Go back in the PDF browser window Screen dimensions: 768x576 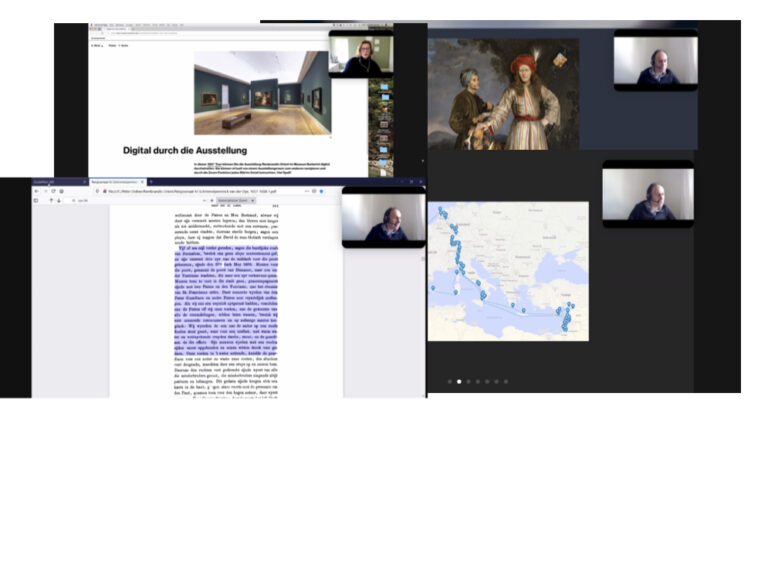(37, 191)
